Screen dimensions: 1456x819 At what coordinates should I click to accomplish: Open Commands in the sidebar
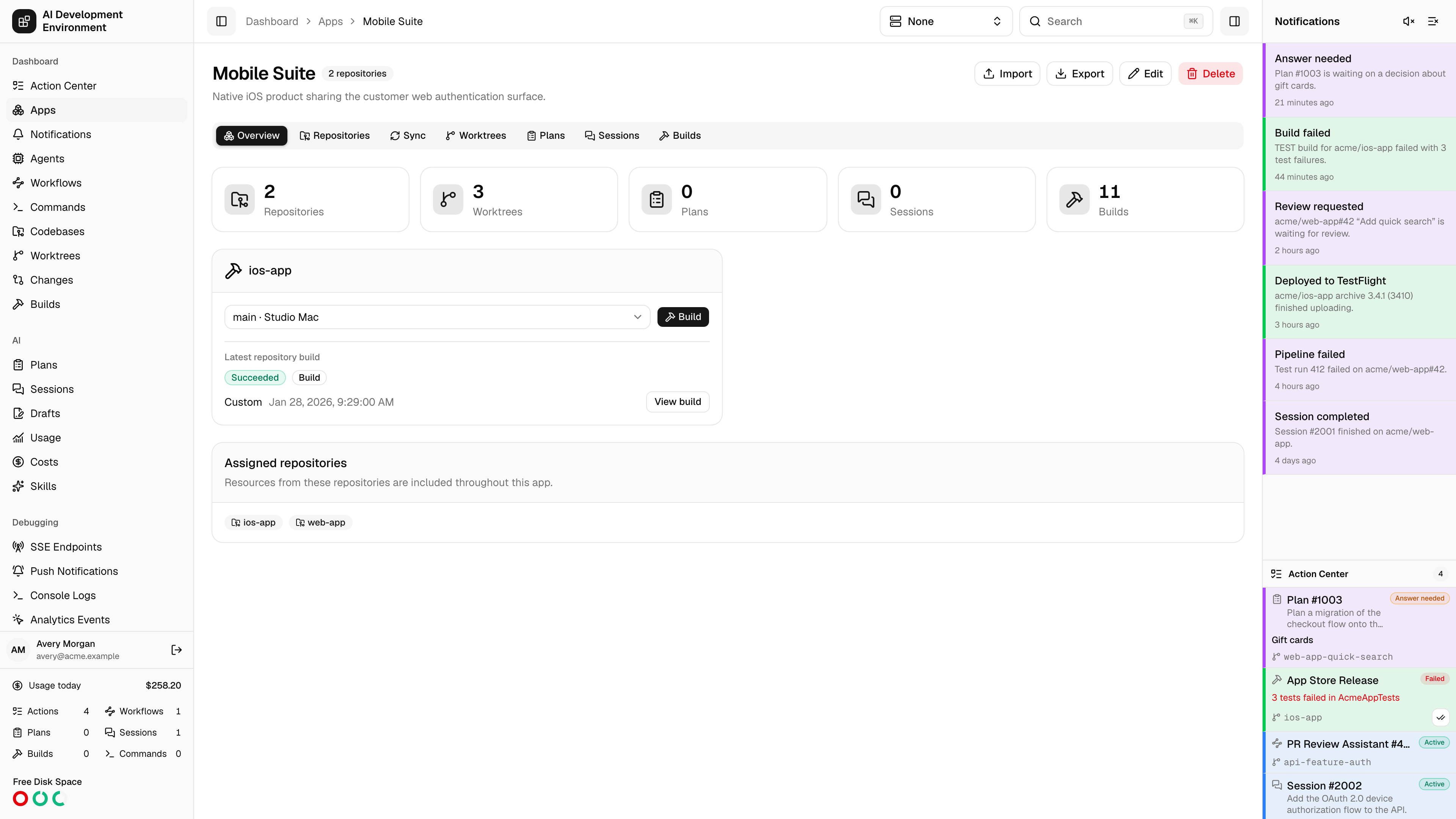[x=97, y=207]
